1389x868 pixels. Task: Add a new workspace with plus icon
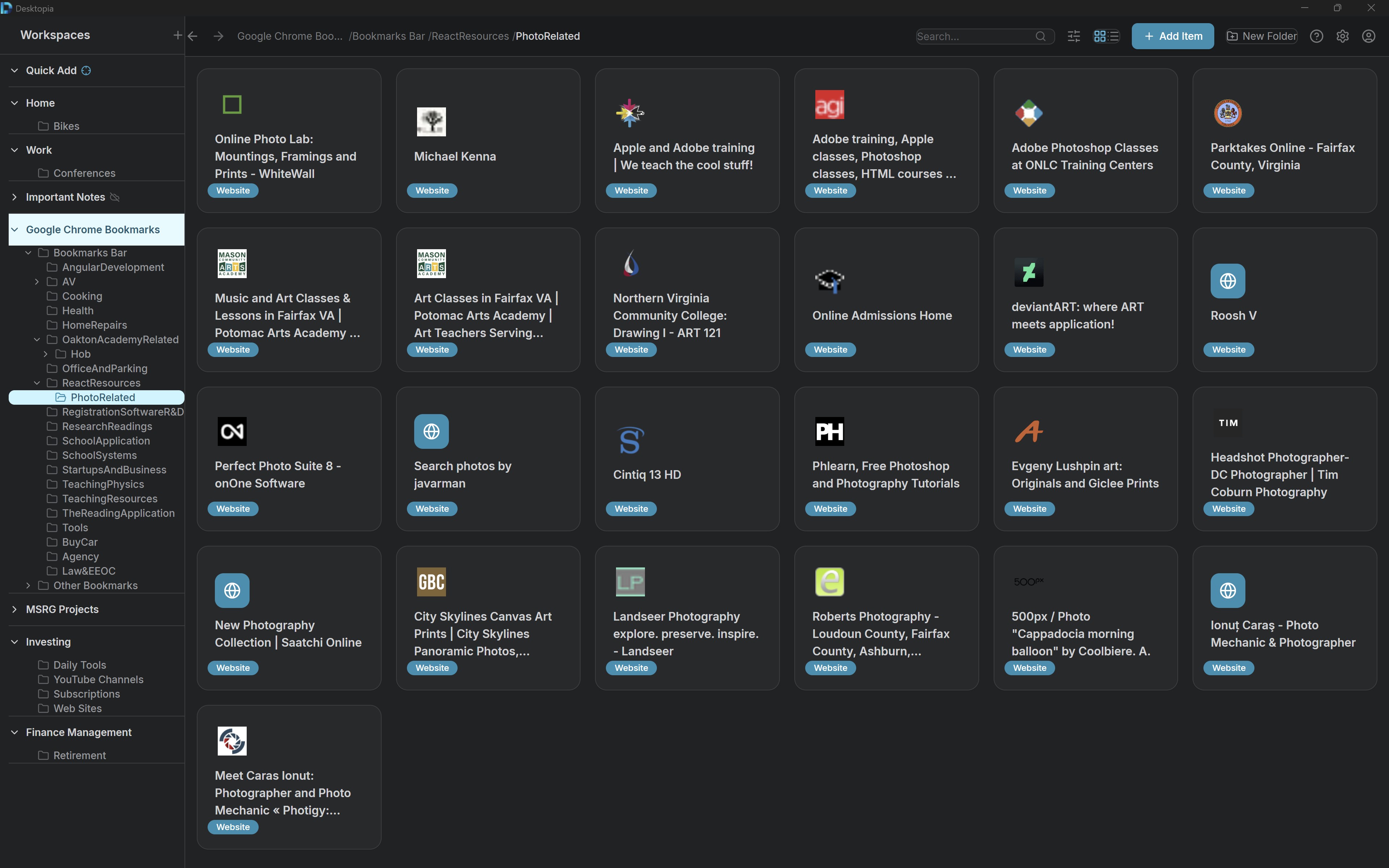(177, 35)
